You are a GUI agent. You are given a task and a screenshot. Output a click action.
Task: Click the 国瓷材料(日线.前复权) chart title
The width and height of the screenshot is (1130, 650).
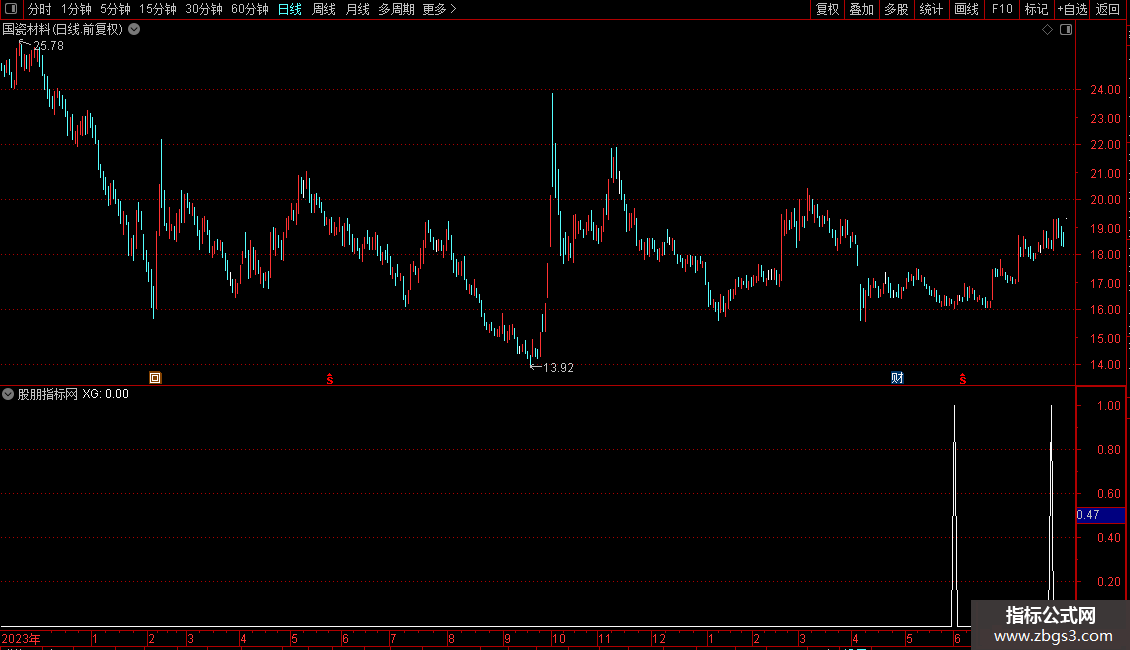[x=63, y=30]
